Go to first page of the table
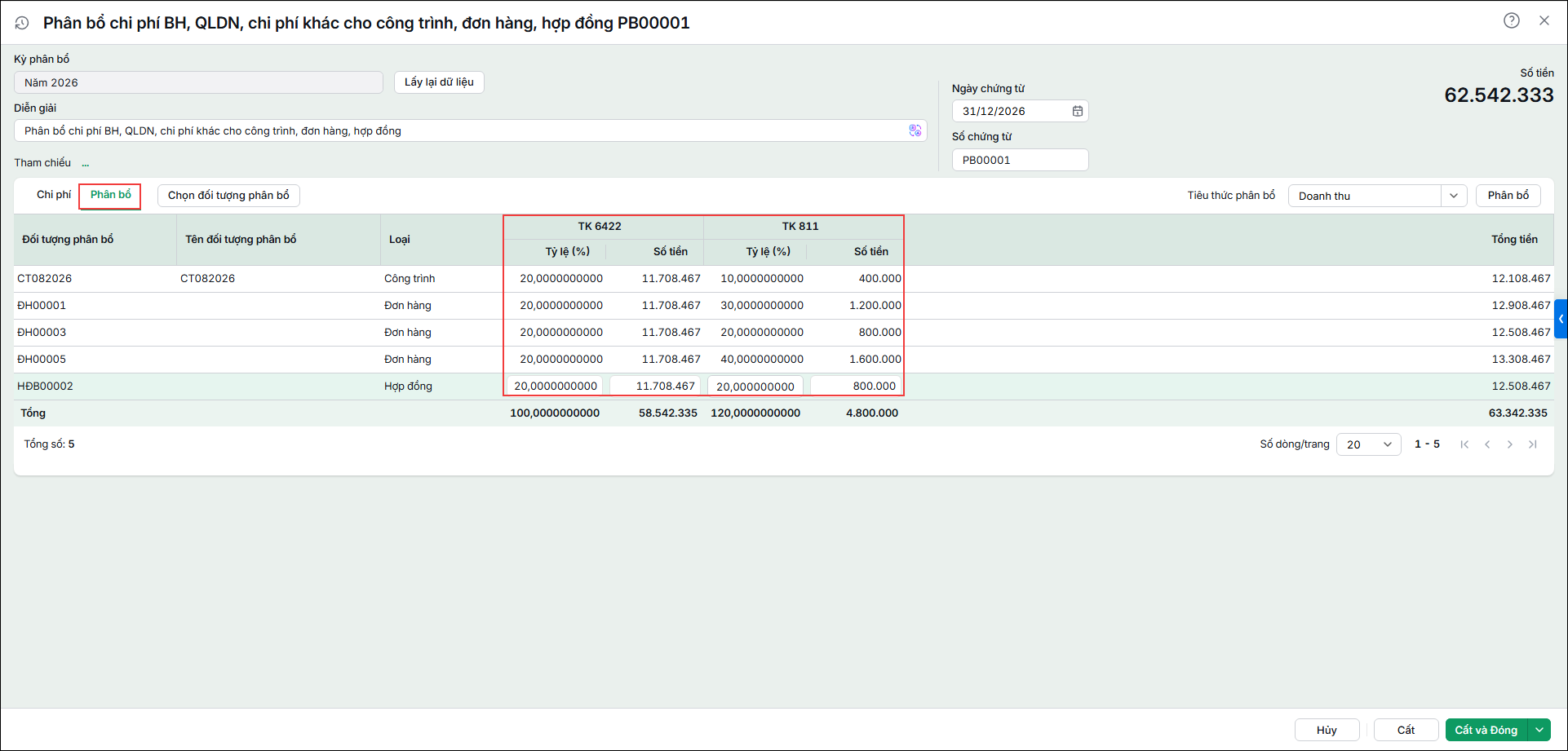The height and width of the screenshot is (751, 1568). (x=1464, y=444)
